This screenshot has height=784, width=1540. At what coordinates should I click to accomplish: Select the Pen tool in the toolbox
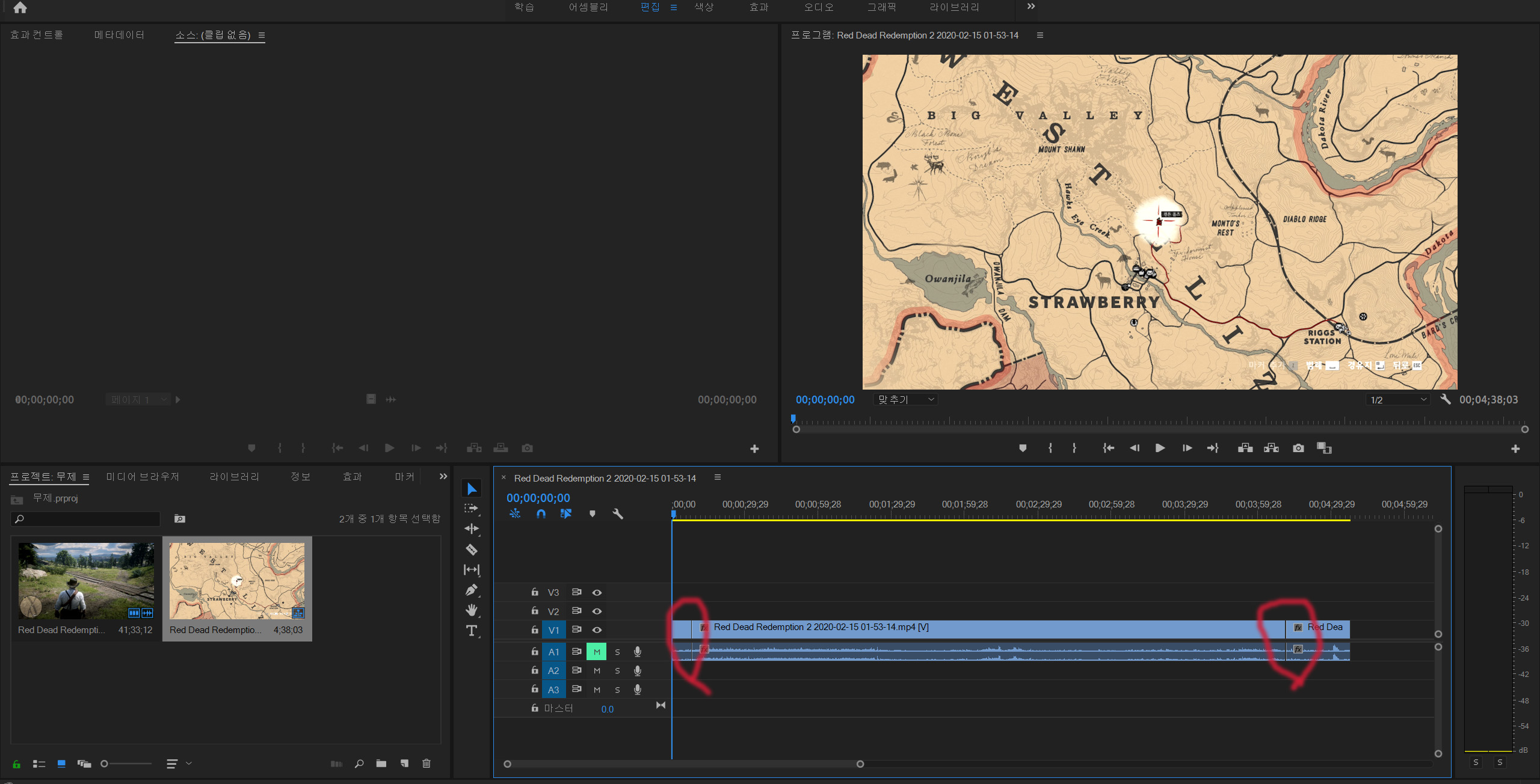472,590
